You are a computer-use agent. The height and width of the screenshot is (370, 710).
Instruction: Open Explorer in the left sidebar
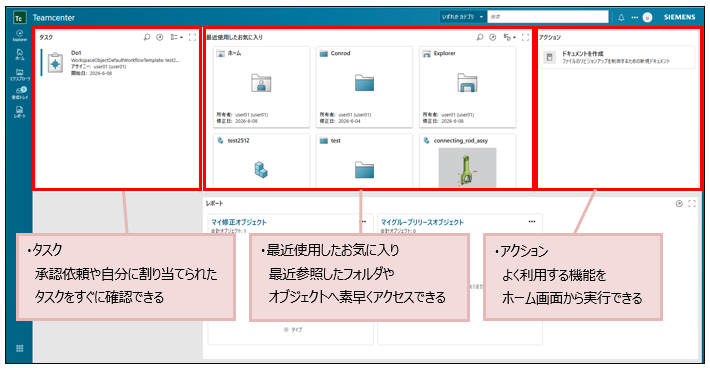point(19,35)
